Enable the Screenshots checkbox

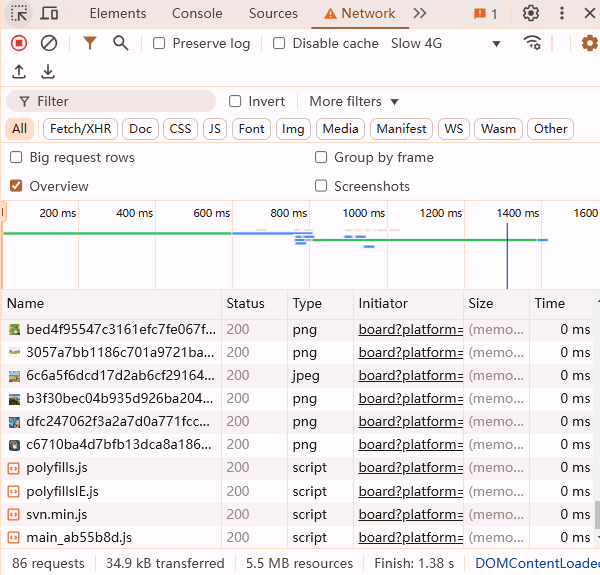321,186
